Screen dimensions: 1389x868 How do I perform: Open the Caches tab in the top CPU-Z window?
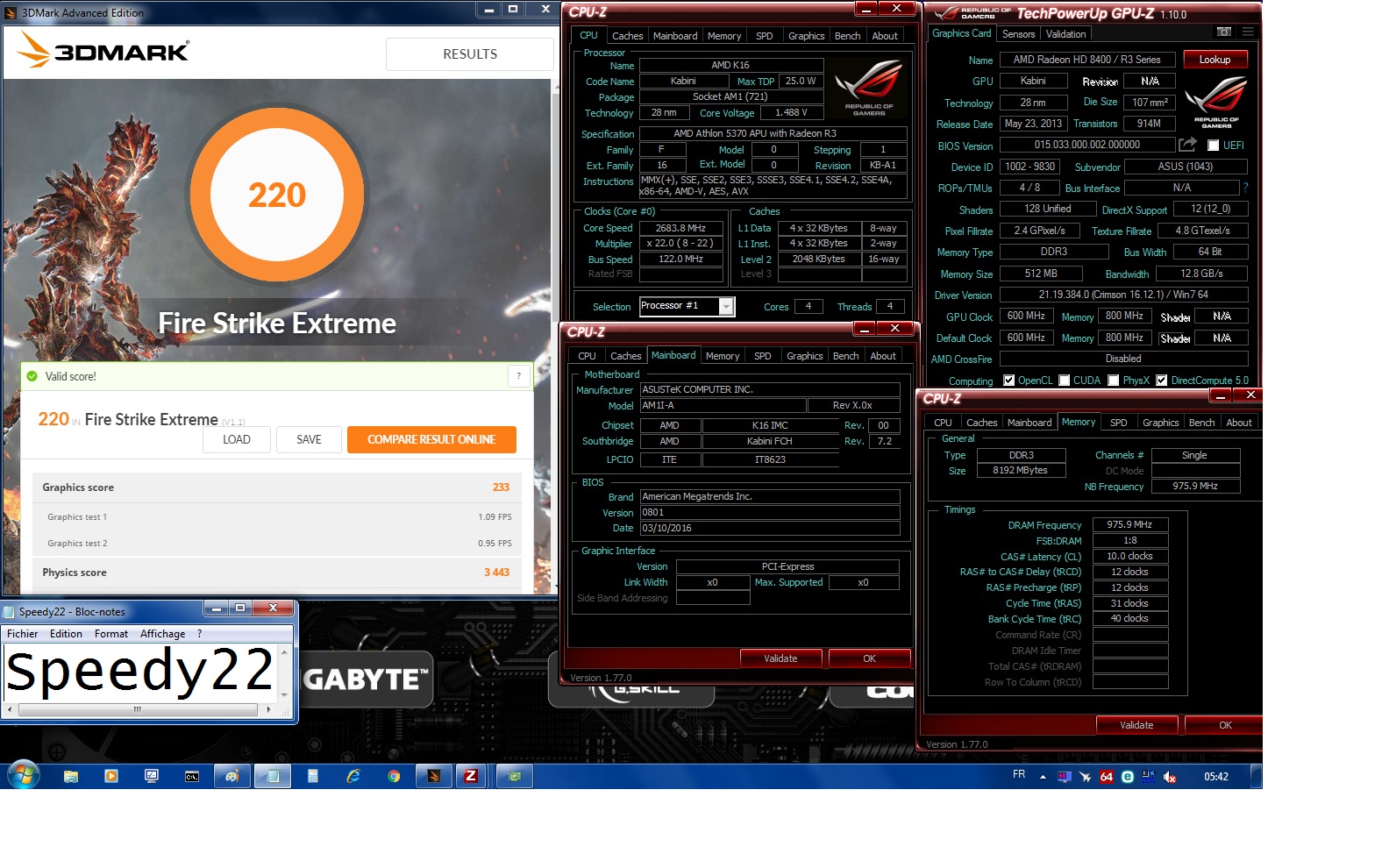click(x=628, y=36)
